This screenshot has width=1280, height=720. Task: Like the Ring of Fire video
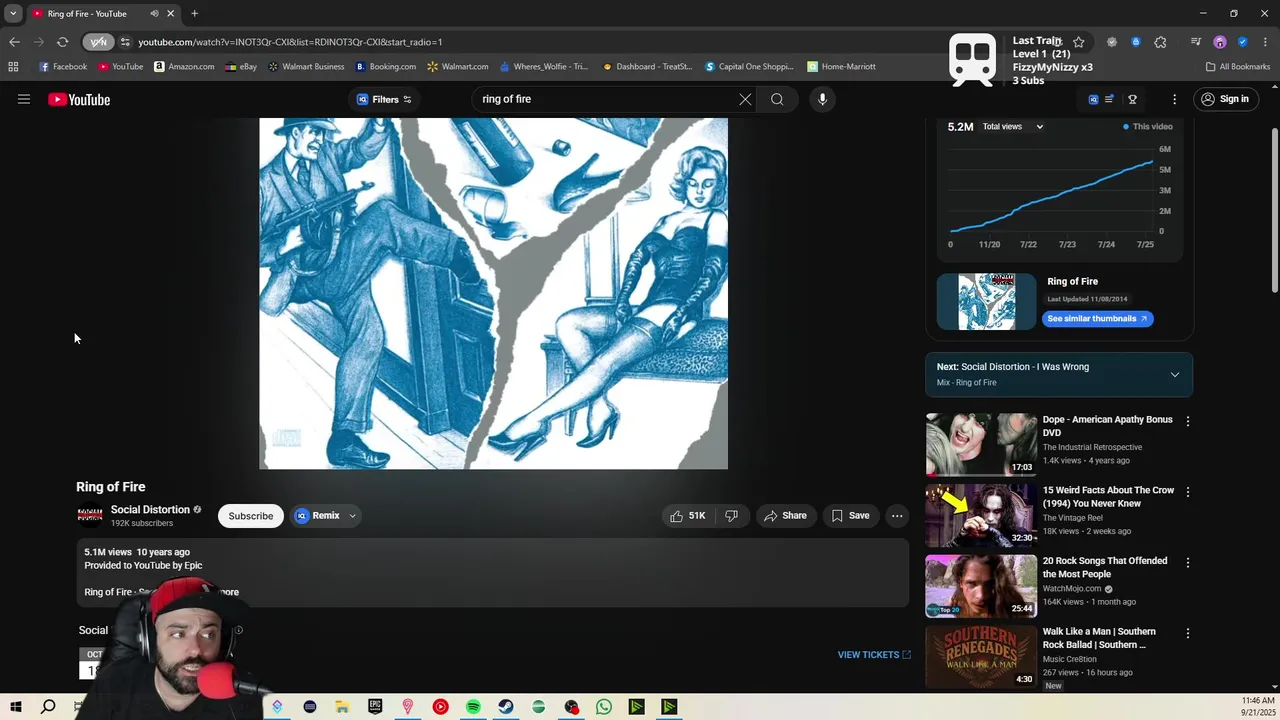pos(687,516)
